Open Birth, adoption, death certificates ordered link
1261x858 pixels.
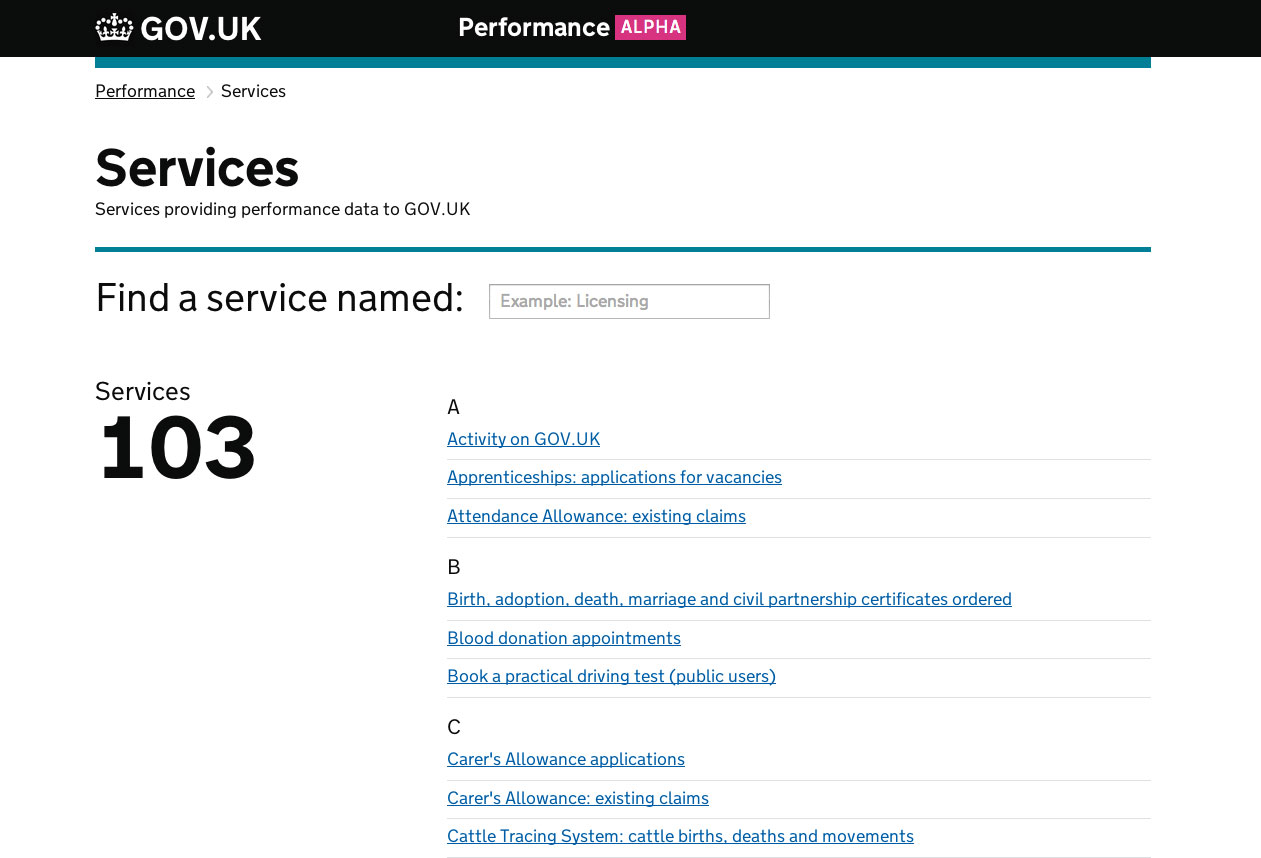click(x=729, y=599)
